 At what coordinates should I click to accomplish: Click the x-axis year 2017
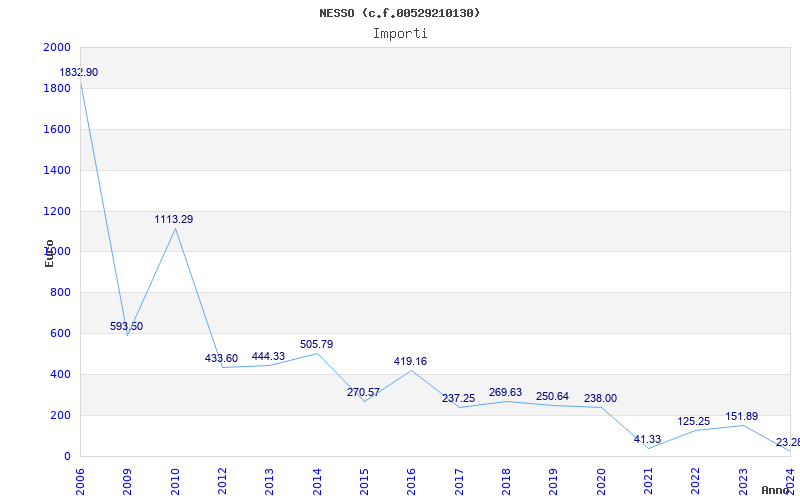[459, 482]
